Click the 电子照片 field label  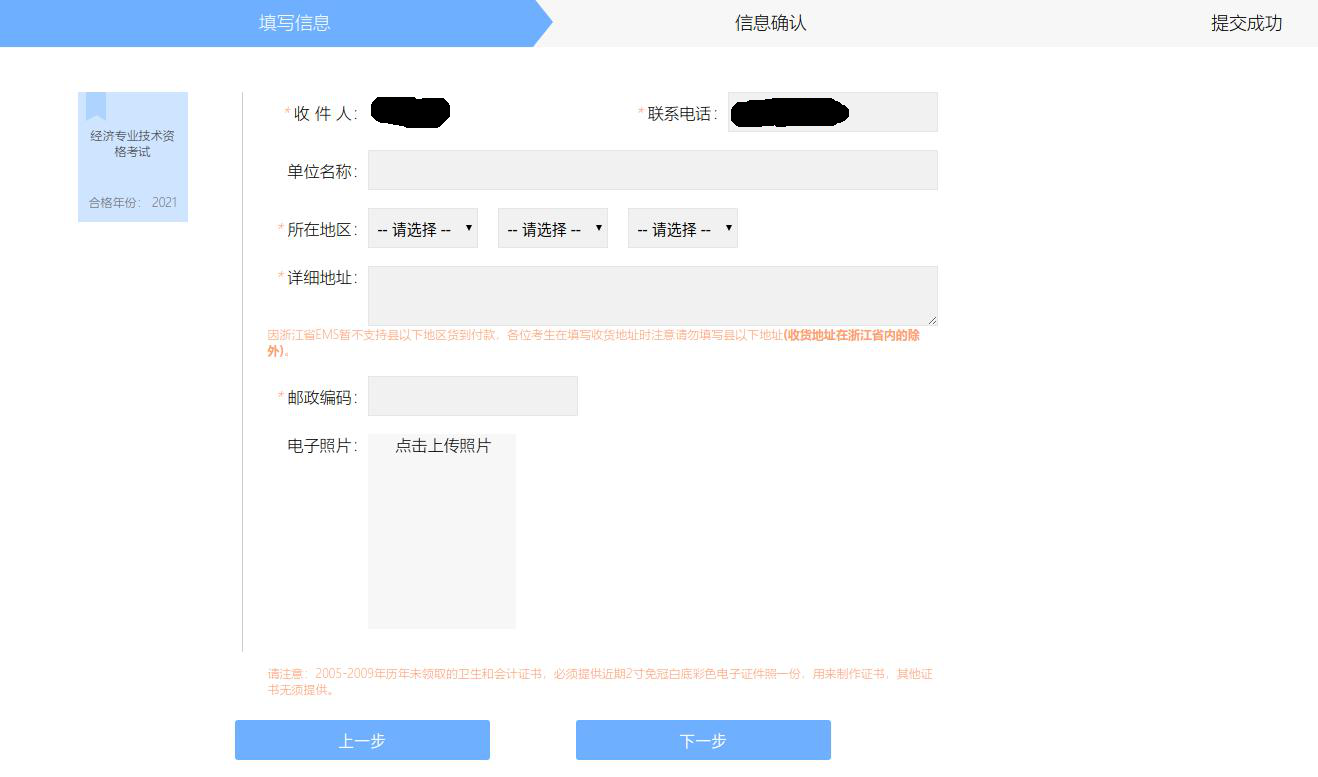[x=321, y=446]
